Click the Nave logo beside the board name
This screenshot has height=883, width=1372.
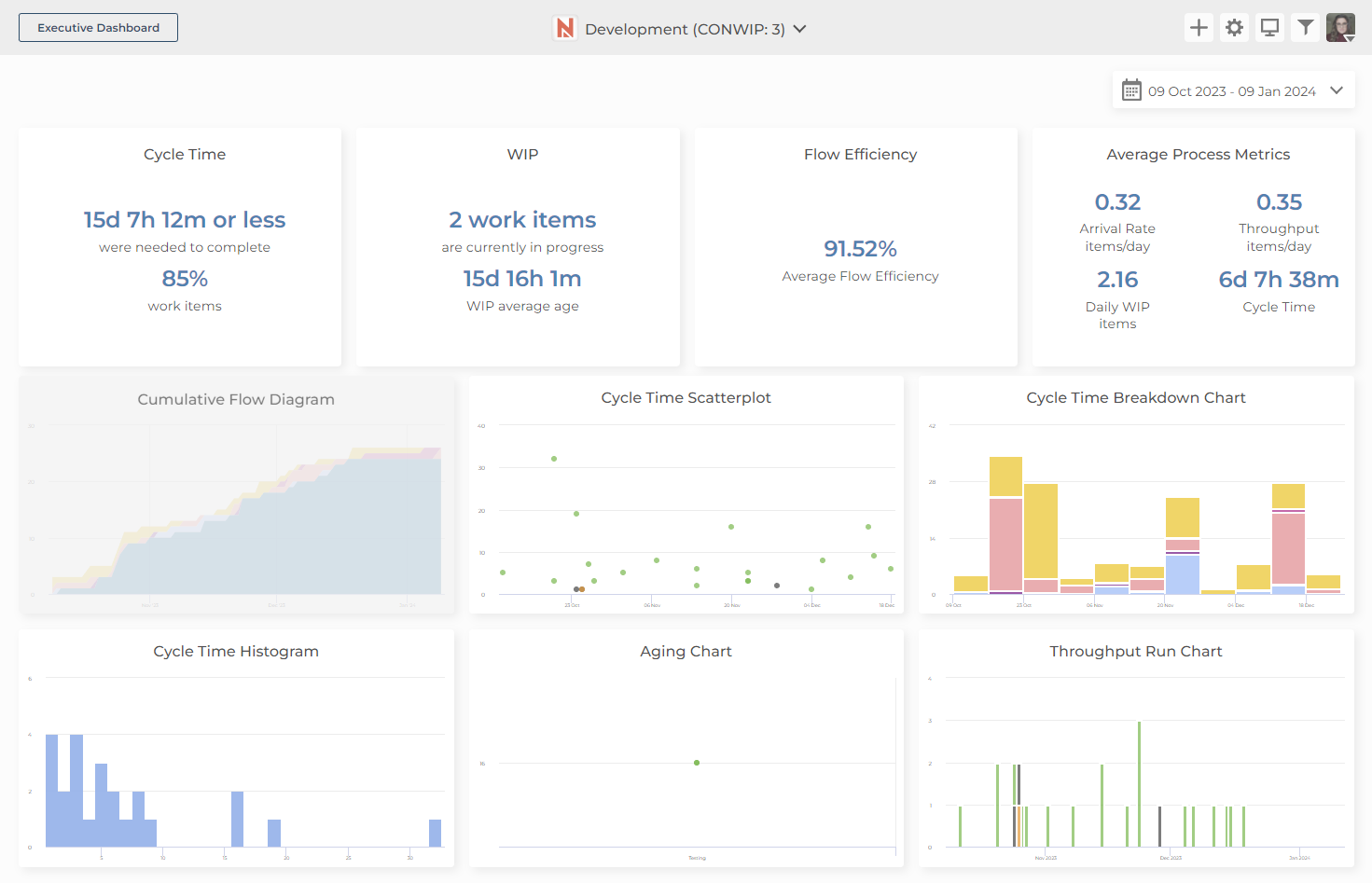point(564,28)
